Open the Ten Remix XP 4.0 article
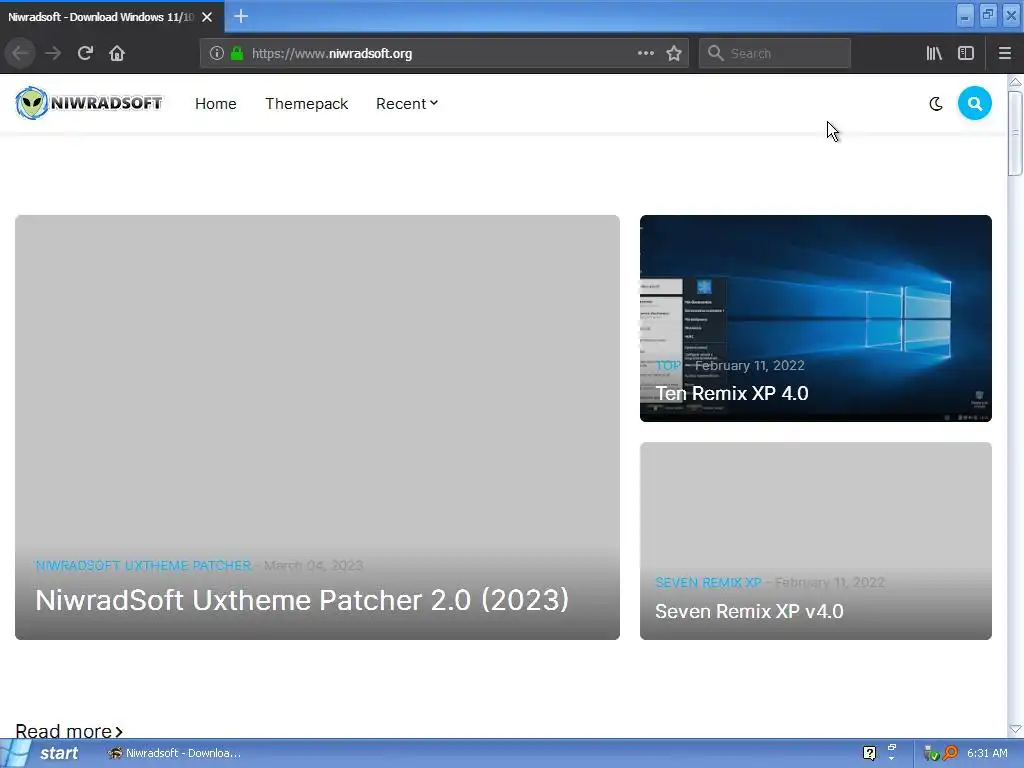The width and height of the screenshot is (1024, 768). pyautogui.click(x=731, y=393)
